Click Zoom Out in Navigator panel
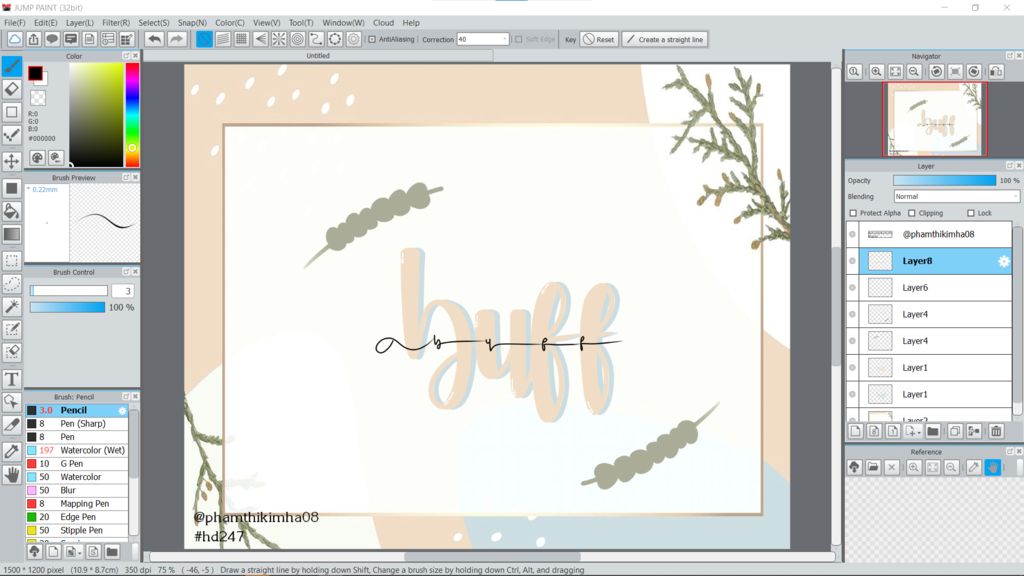 coord(914,72)
